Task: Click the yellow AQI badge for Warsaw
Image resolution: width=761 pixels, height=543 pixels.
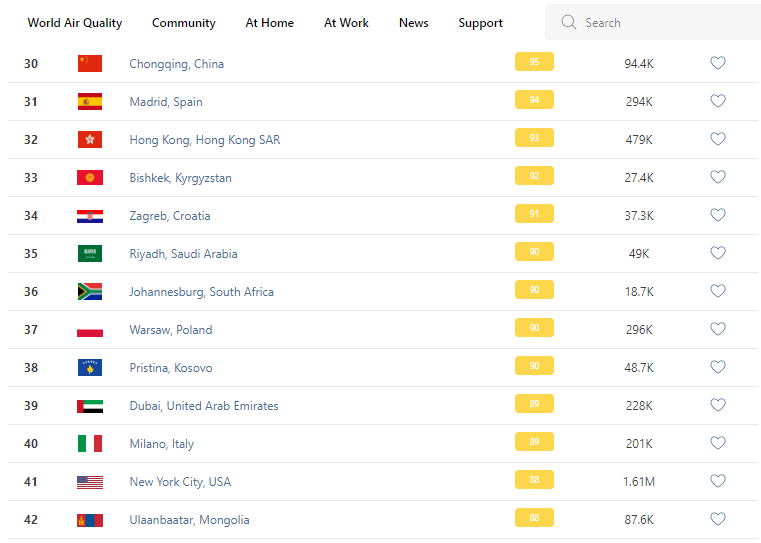Action: tap(534, 328)
